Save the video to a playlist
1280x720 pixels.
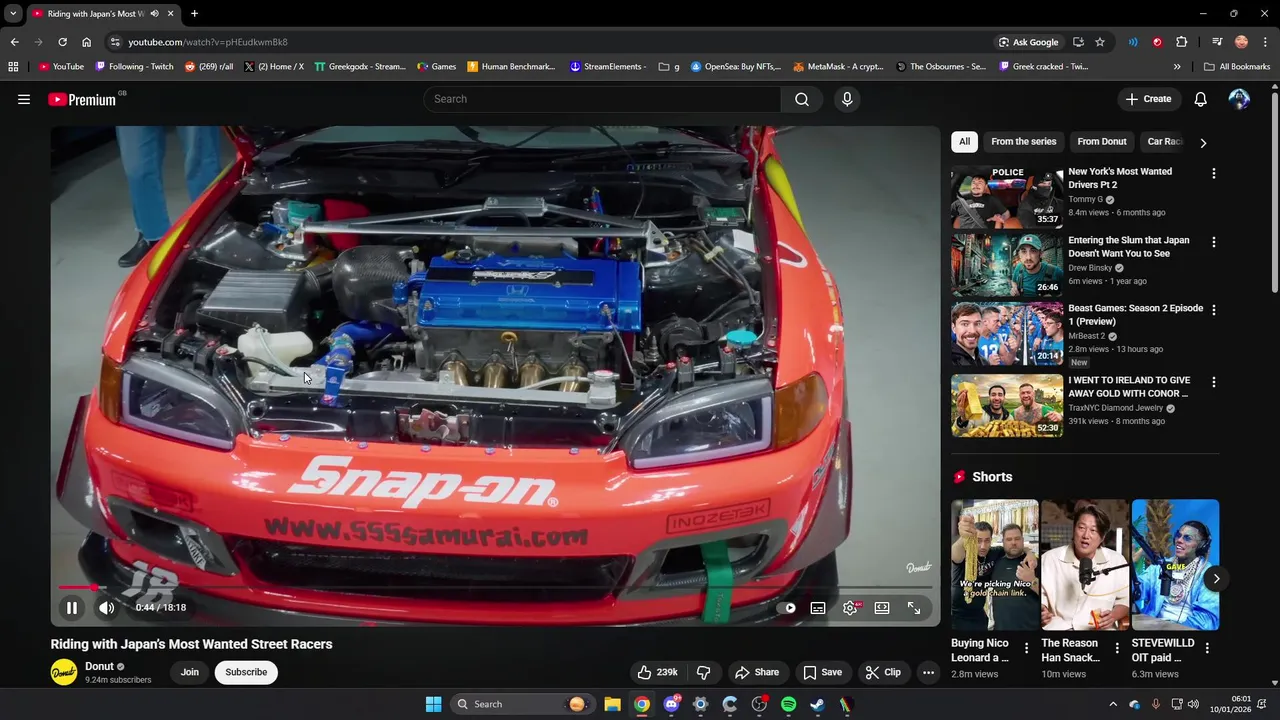click(823, 672)
